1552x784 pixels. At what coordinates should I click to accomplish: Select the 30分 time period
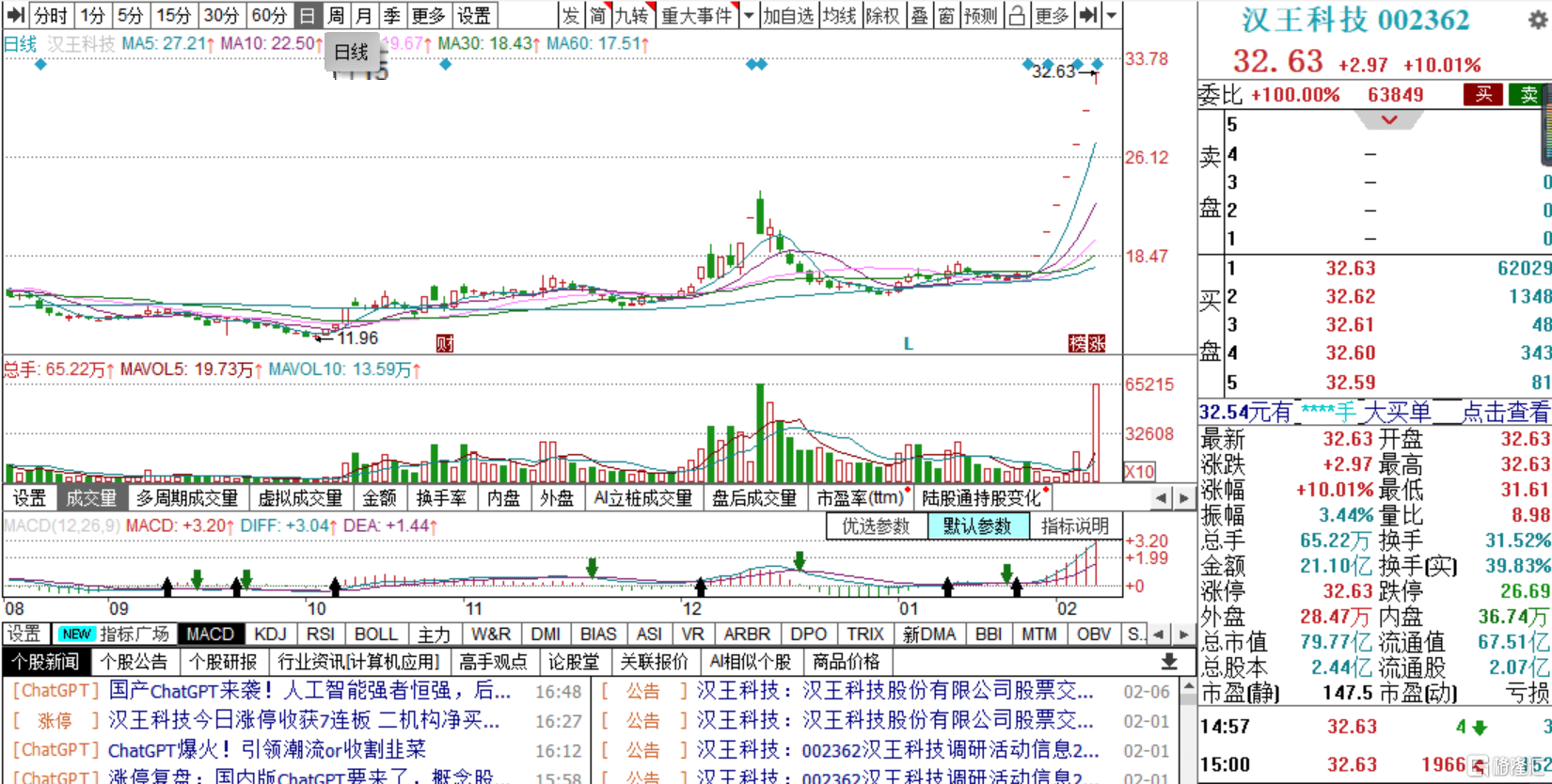(x=221, y=15)
